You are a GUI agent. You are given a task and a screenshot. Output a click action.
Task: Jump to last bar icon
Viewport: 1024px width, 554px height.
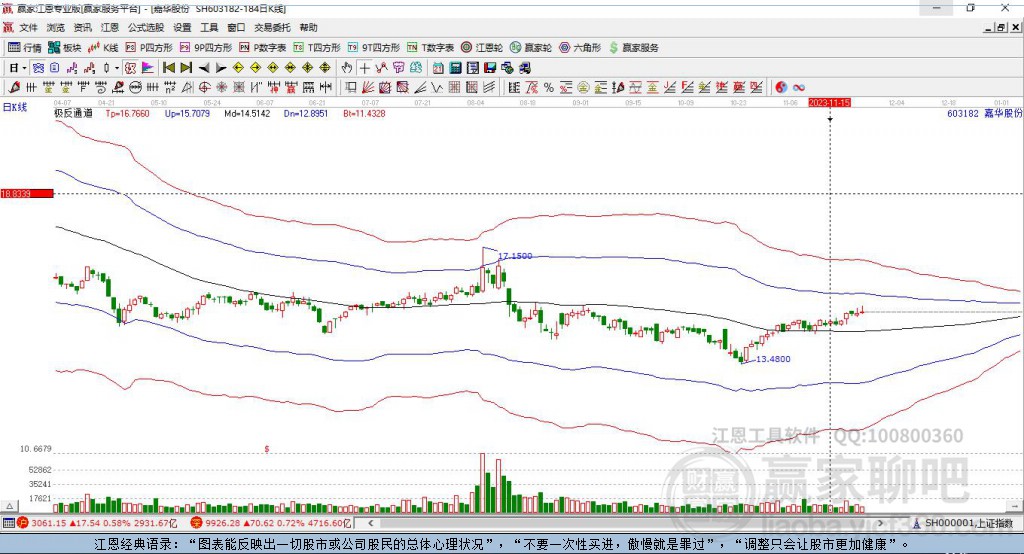pos(186,68)
